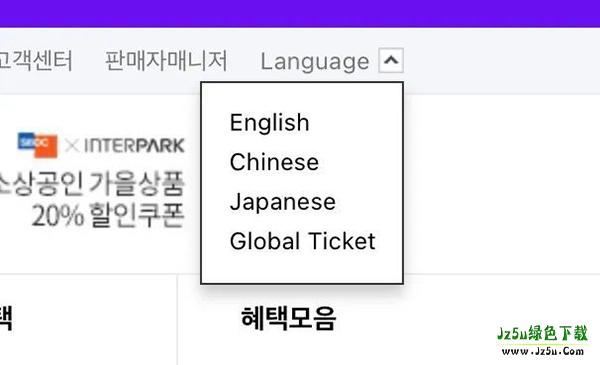
Task: Open 판매자매니저 seller manager link
Action: [166, 60]
